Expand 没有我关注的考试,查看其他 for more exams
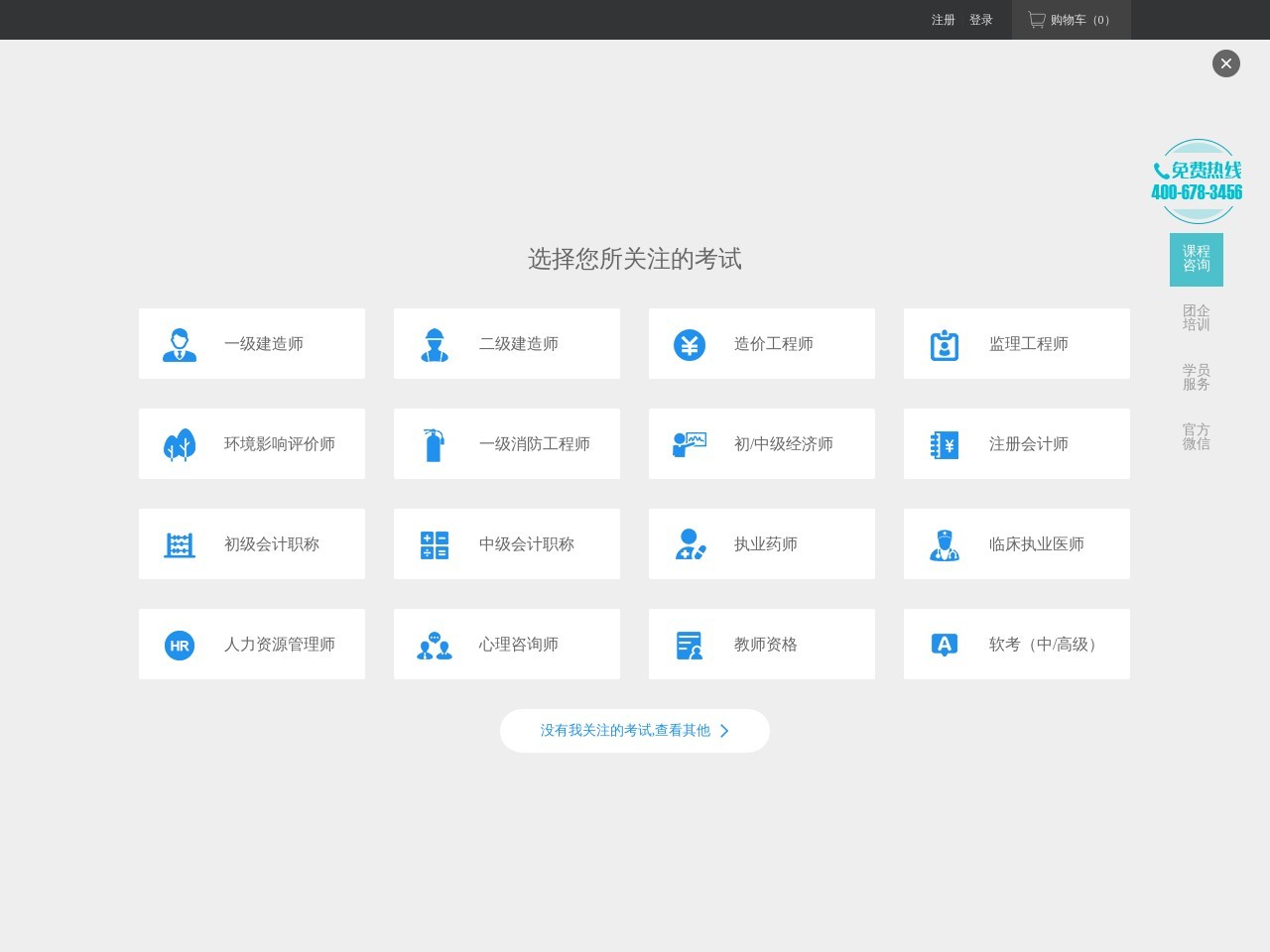This screenshot has height=952, width=1270. coord(635,731)
